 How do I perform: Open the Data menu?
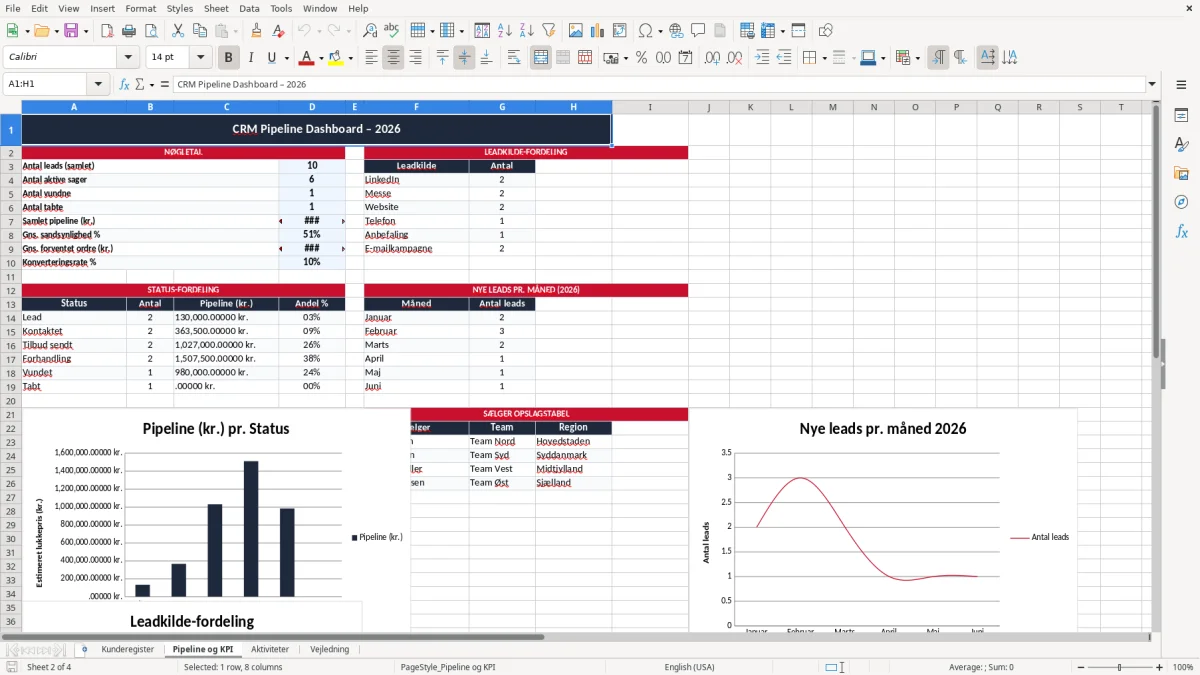tap(249, 8)
